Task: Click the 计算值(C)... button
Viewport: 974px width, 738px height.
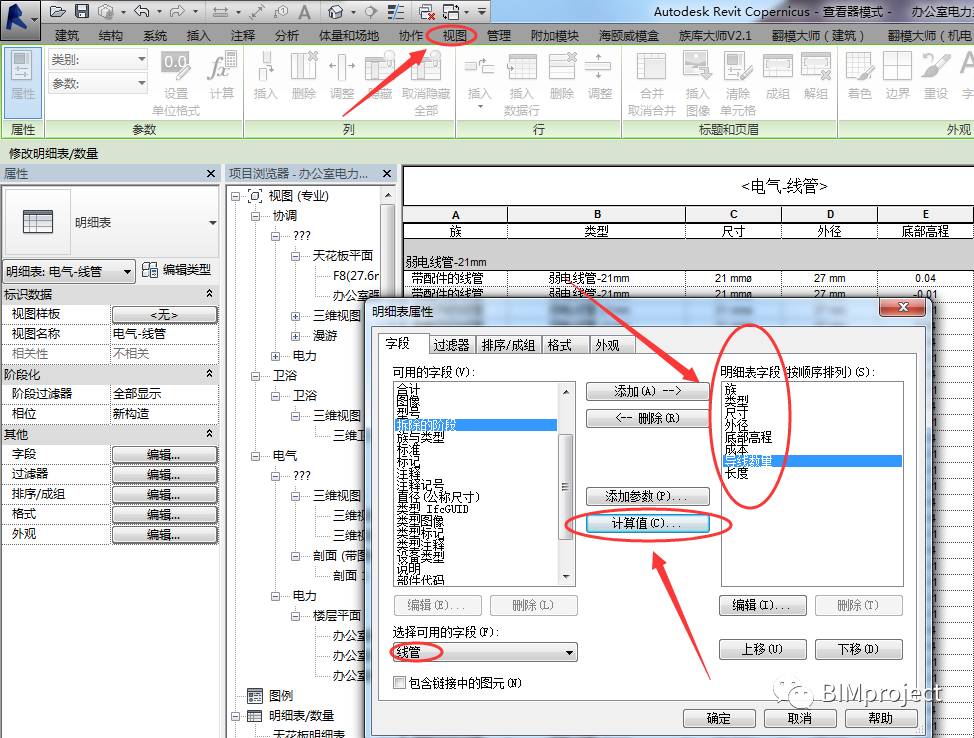Action: (x=647, y=523)
